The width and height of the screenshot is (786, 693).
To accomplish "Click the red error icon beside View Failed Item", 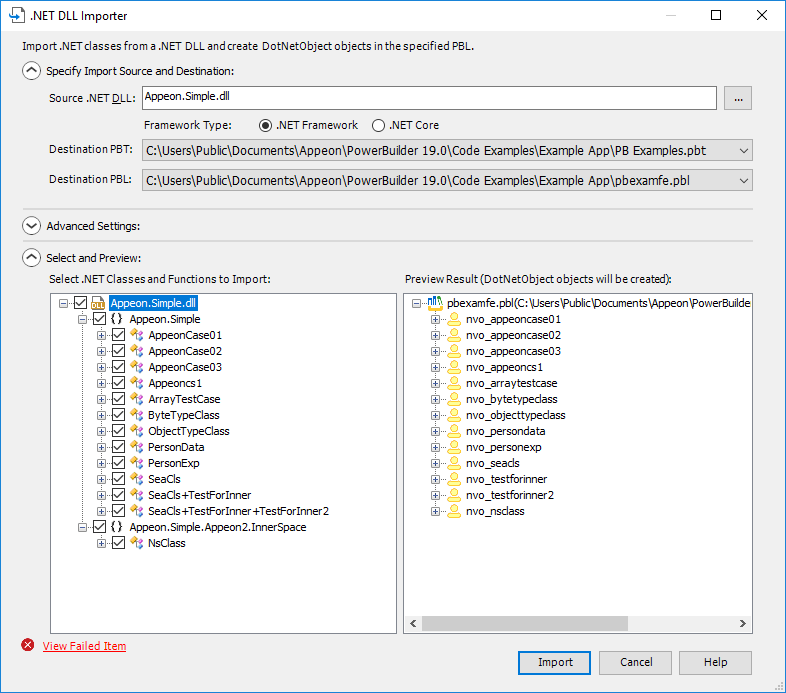I will pyautogui.click(x=28, y=645).
